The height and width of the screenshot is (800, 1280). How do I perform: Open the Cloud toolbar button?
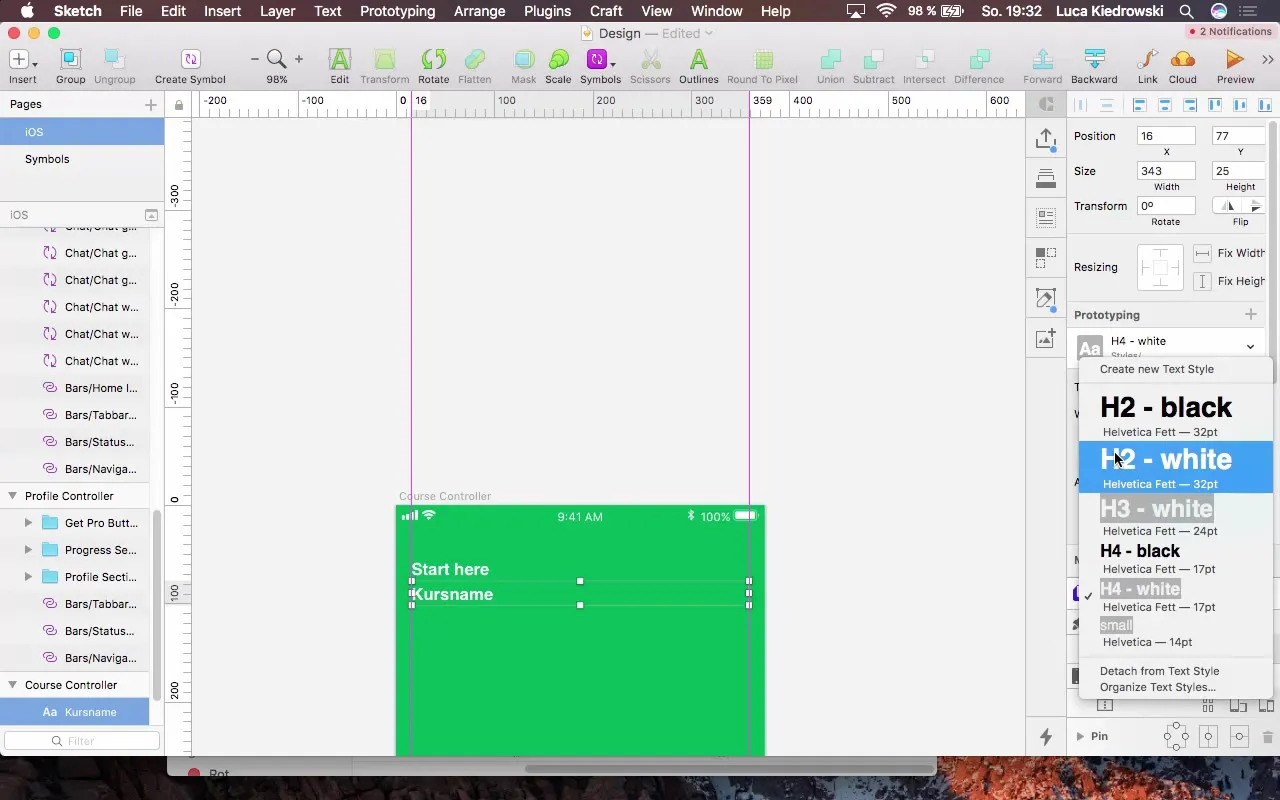pyautogui.click(x=1182, y=66)
